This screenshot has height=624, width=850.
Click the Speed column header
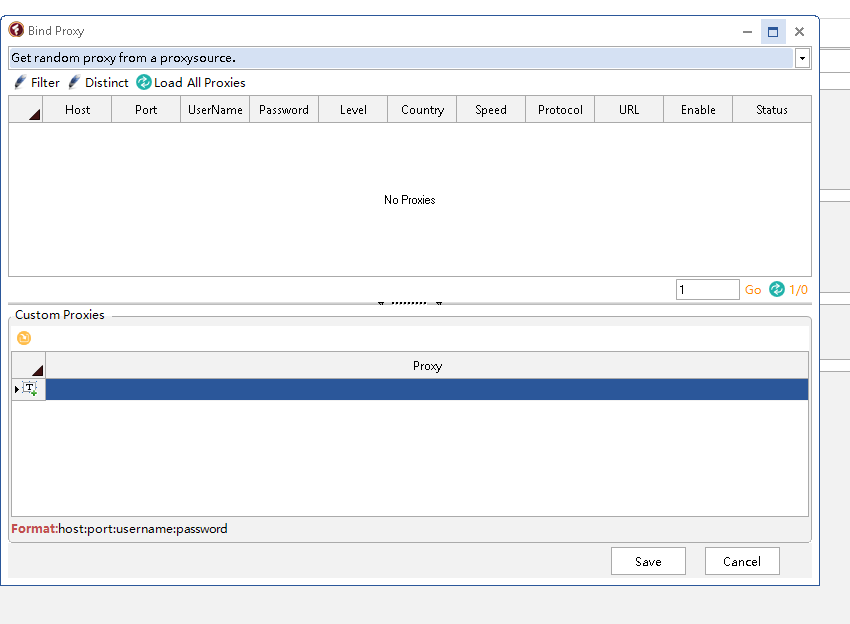(x=491, y=110)
